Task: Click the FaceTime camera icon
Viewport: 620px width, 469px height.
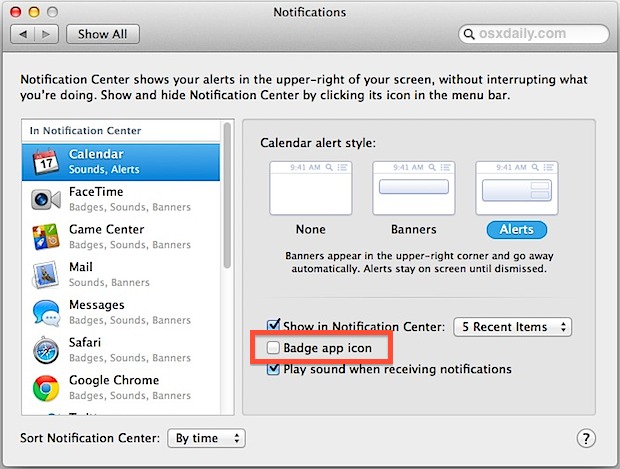Action: pyautogui.click(x=45, y=199)
